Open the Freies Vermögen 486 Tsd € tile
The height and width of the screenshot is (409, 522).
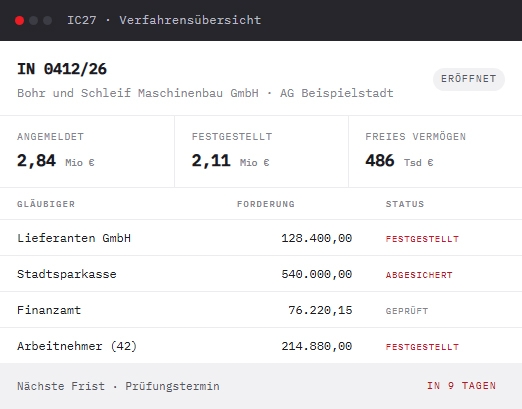click(435, 152)
